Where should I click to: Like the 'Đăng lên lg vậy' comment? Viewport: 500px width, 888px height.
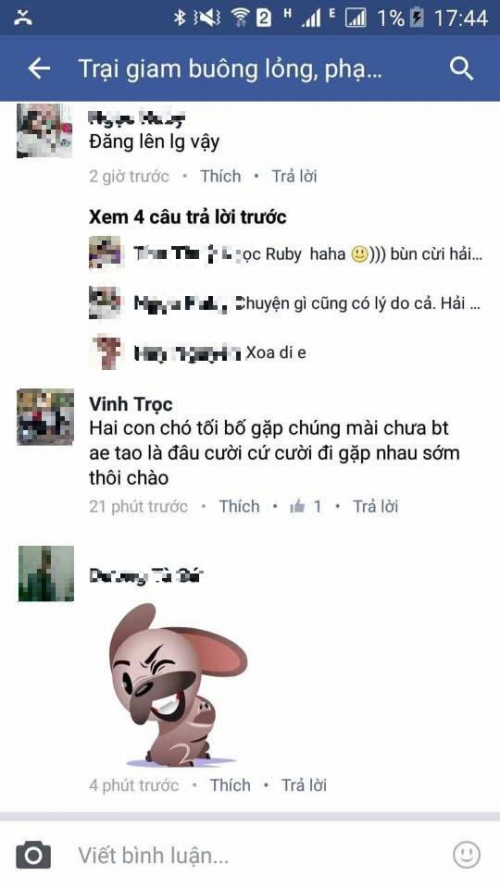coord(220,176)
